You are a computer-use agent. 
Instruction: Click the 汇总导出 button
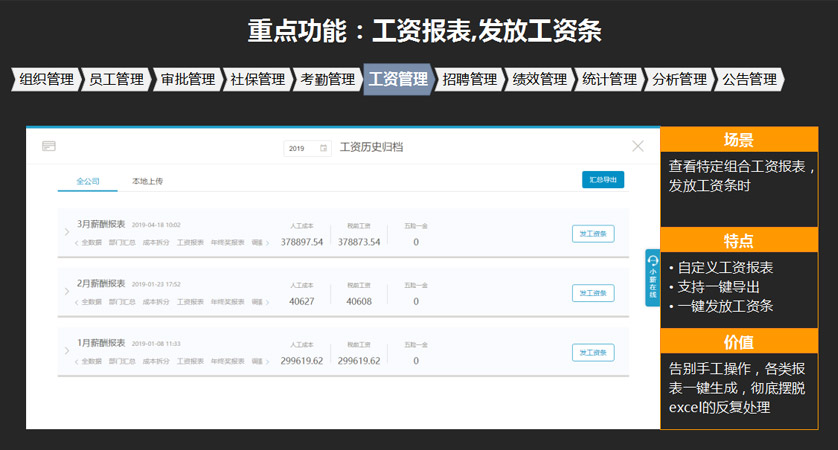(x=602, y=180)
